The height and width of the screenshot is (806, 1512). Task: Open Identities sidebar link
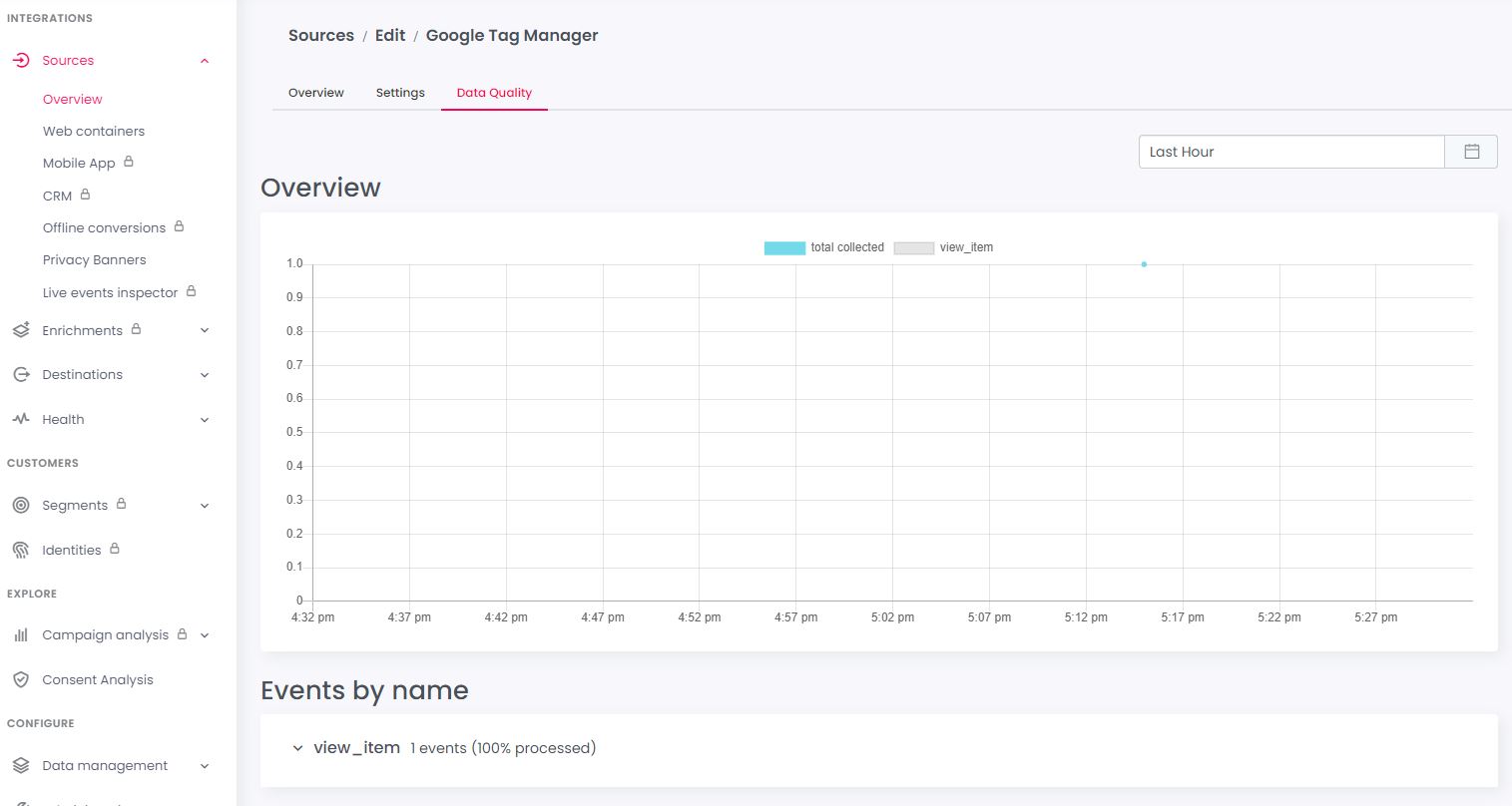pyautogui.click(x=72, y=551)
